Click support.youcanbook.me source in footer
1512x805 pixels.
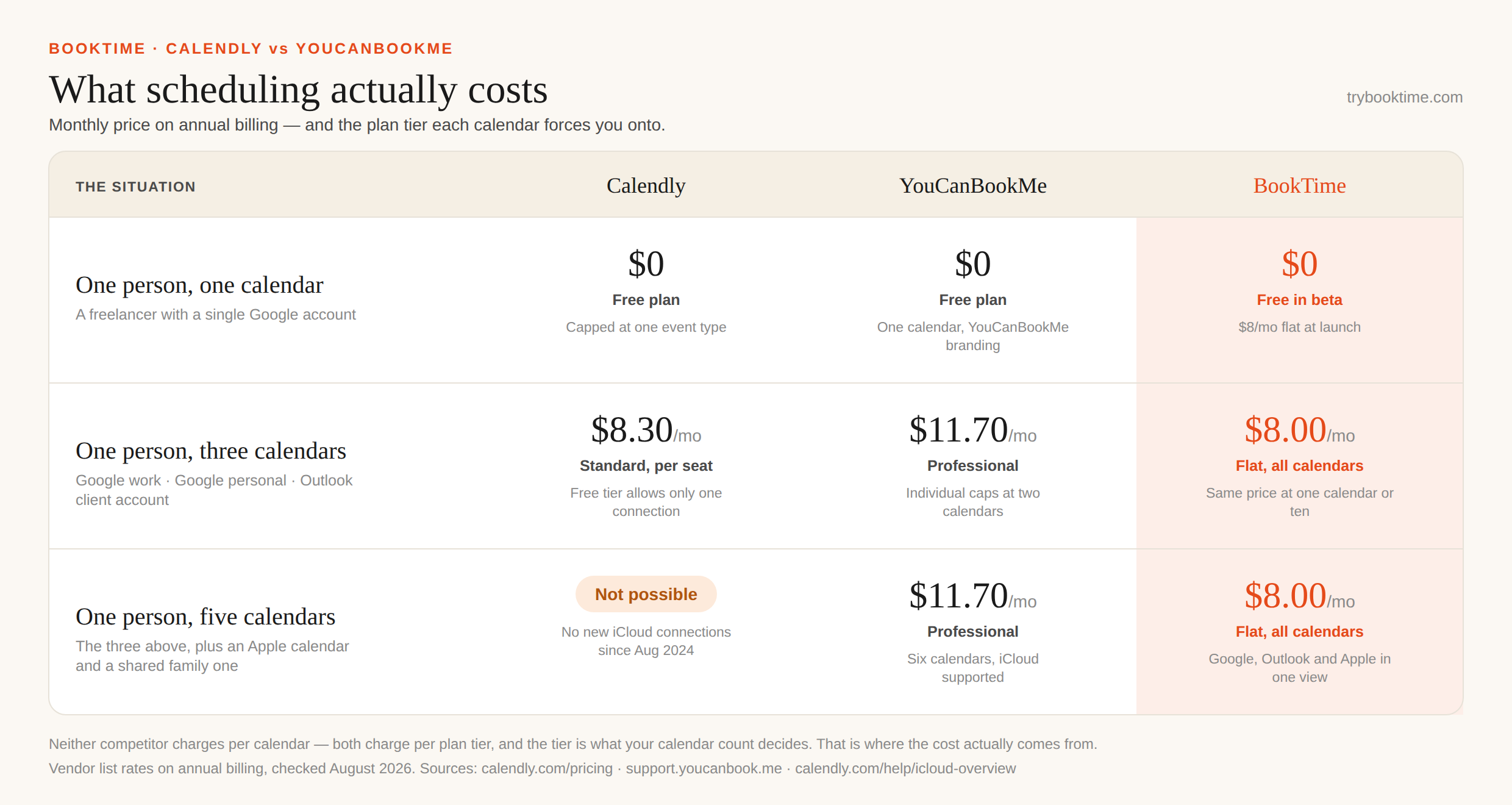pos(704,768)
